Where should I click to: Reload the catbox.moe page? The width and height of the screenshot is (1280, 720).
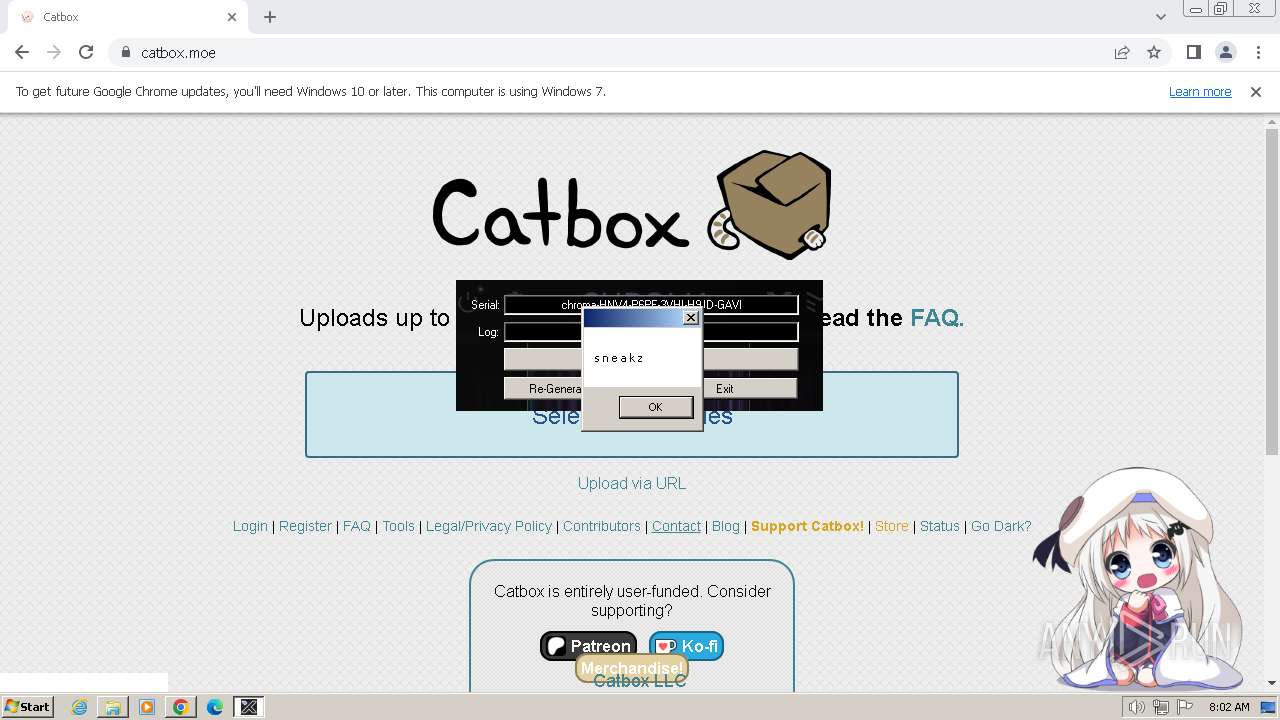coord(86,52)
